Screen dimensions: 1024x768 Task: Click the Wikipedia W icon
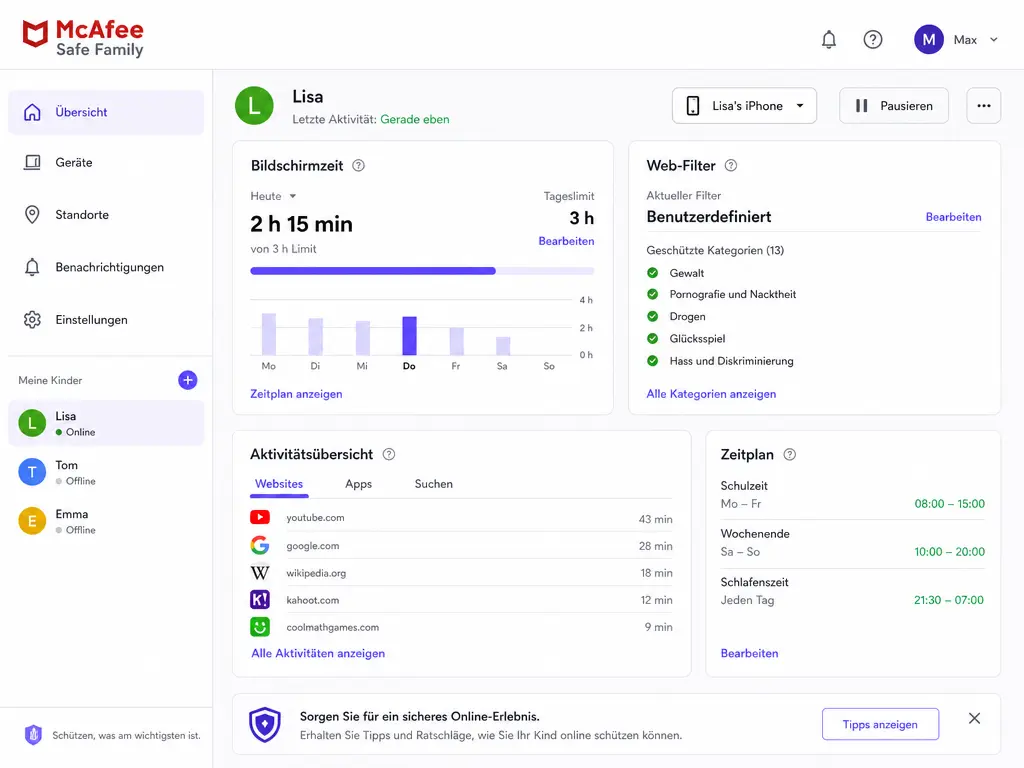click(260, 573)
